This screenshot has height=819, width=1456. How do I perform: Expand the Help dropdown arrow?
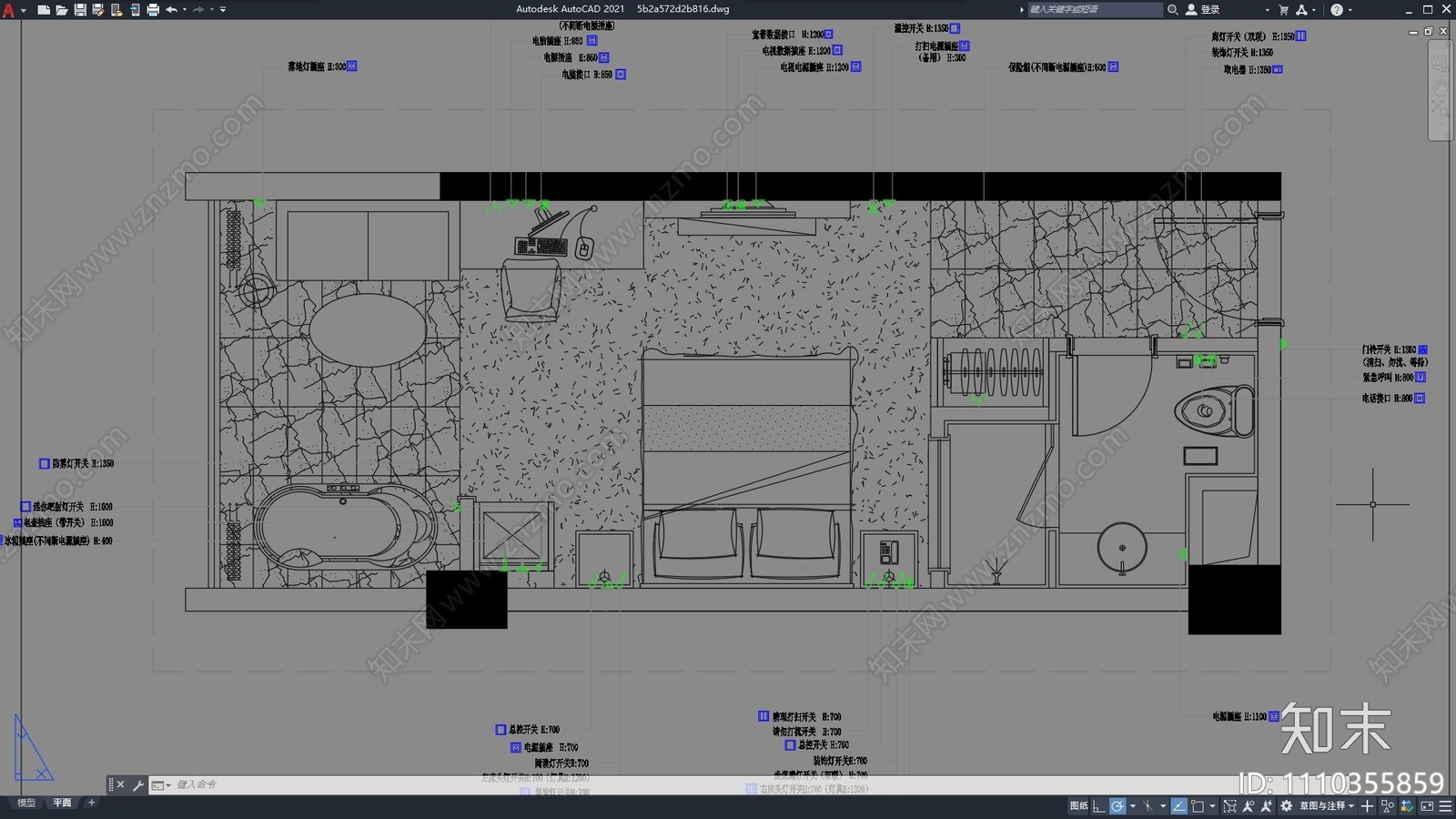1350,10
